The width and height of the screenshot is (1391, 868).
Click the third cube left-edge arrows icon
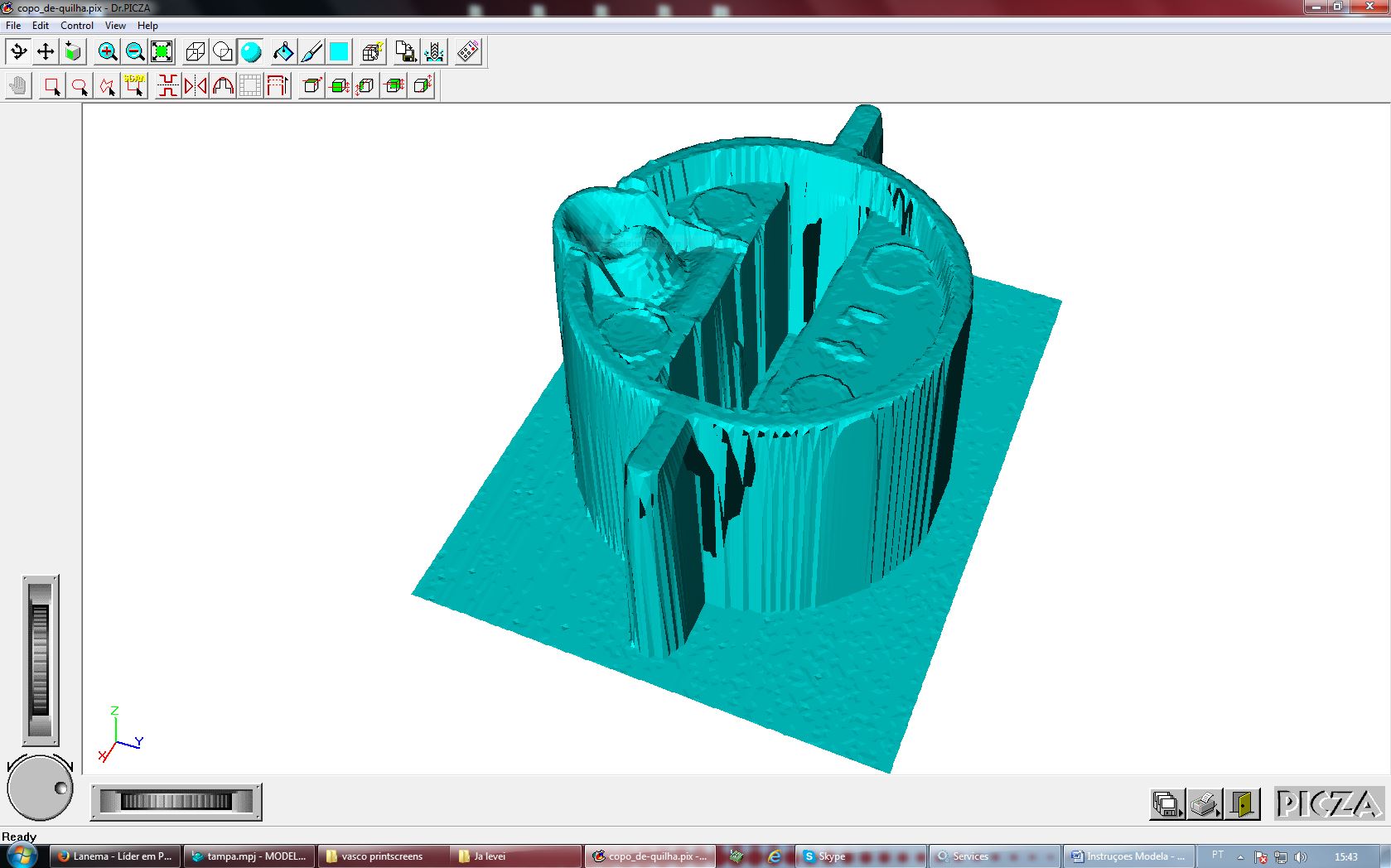coord(367,85)
